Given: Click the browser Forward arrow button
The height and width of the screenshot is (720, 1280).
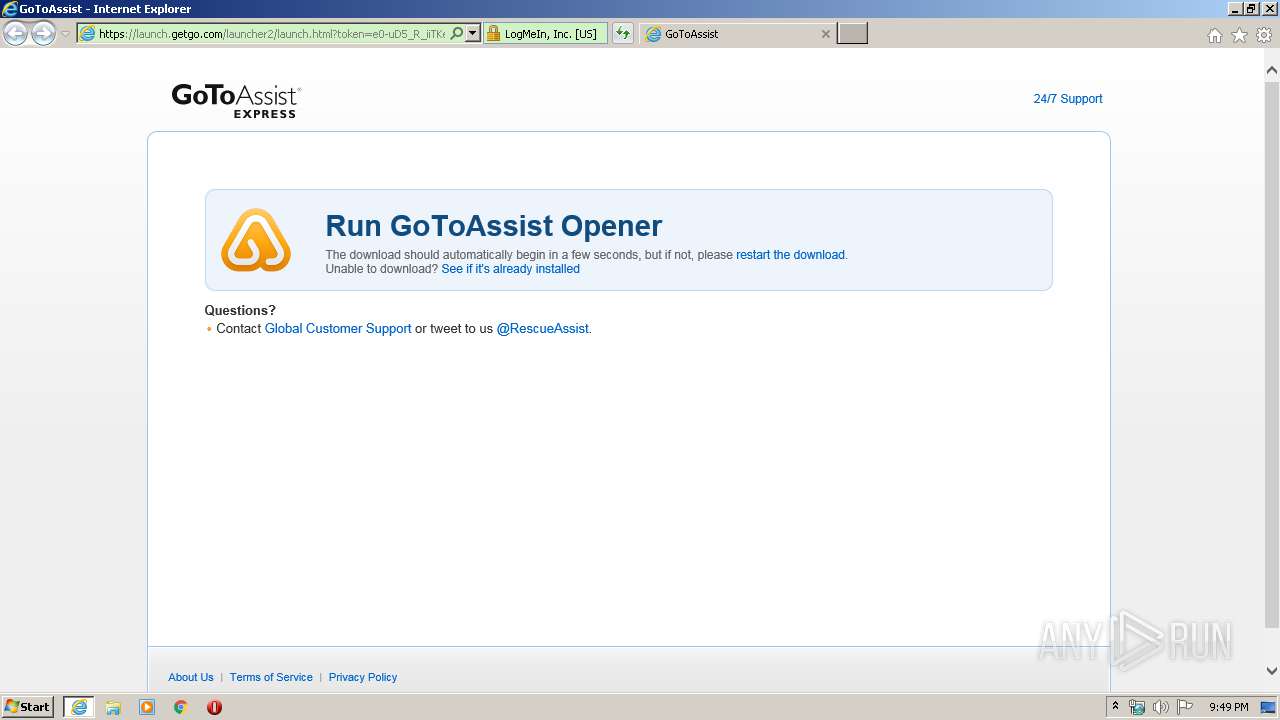Looking at the screenshot, I should [43, 34].
